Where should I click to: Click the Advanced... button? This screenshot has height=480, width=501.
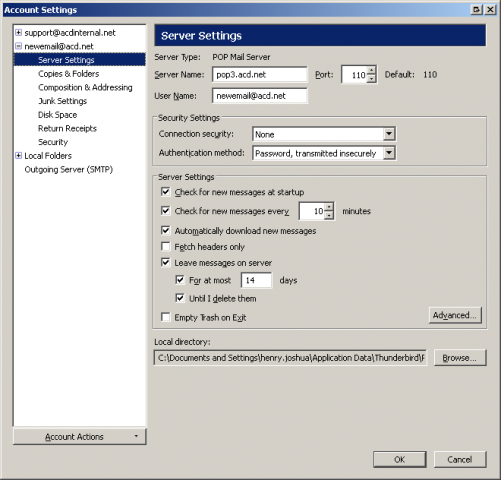(x=455, y=315)
